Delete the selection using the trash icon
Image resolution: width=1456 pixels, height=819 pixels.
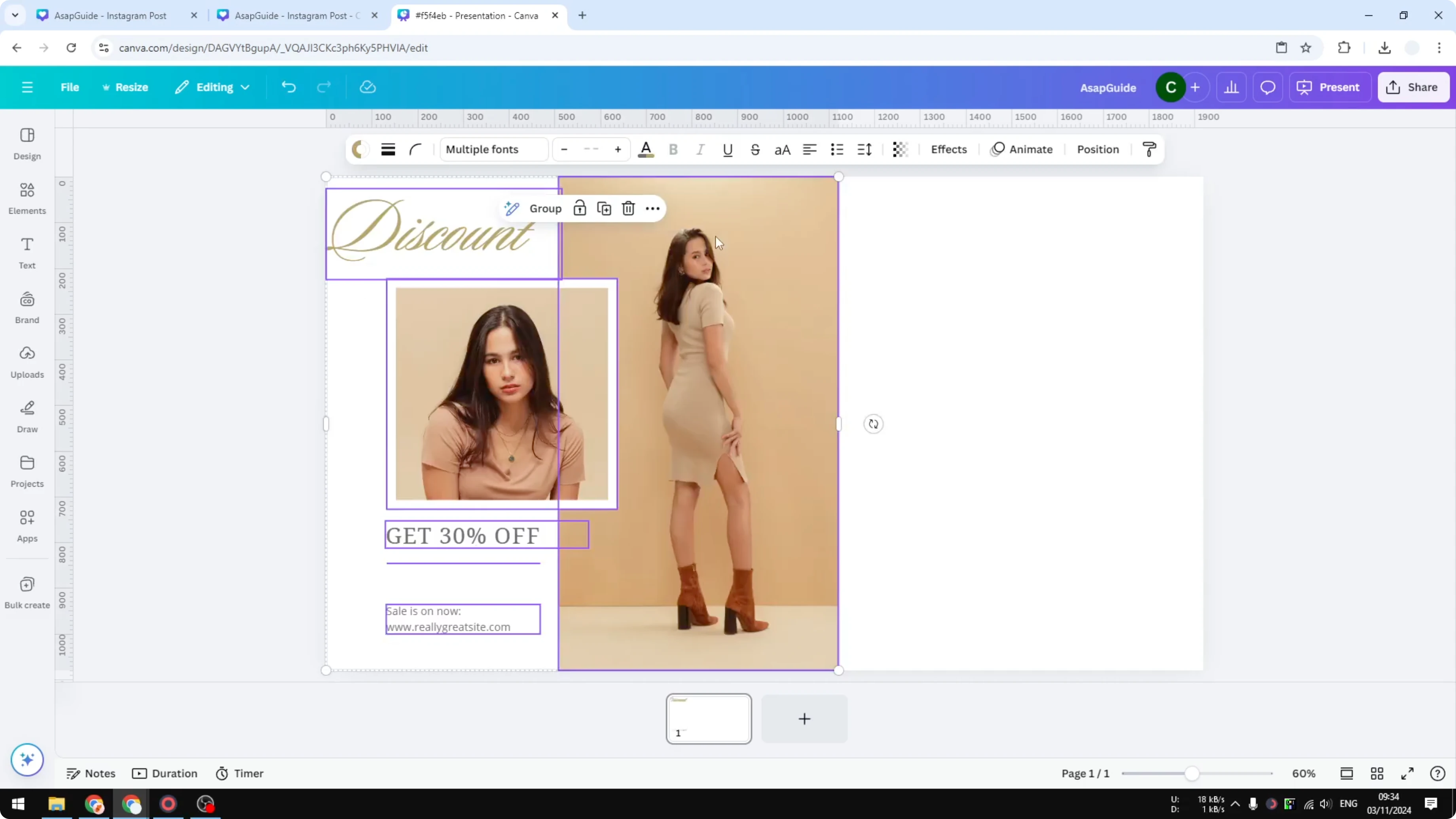click(x=628, y=208)
